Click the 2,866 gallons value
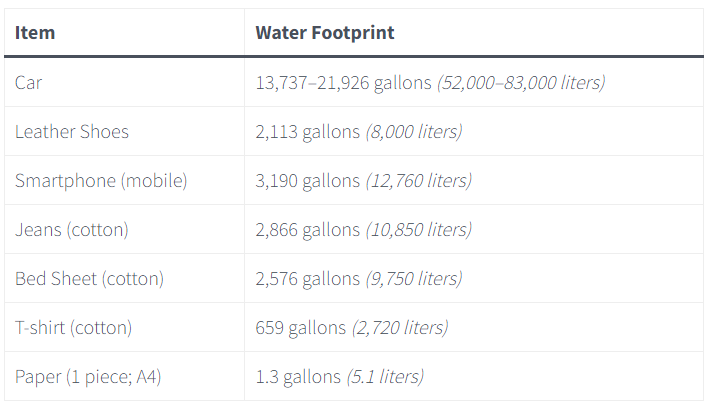This screenshot has width=711, height=406. click(x=307, y=230)
